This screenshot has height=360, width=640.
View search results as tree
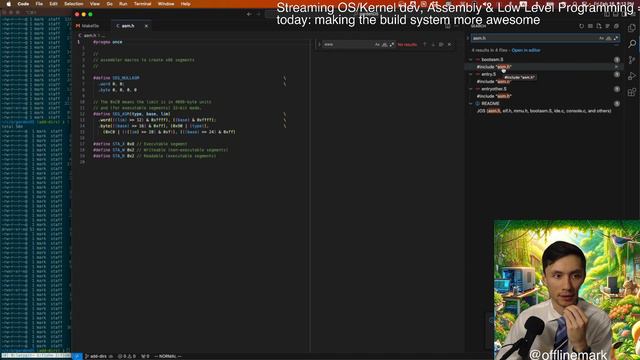click(x=607, y=26)
